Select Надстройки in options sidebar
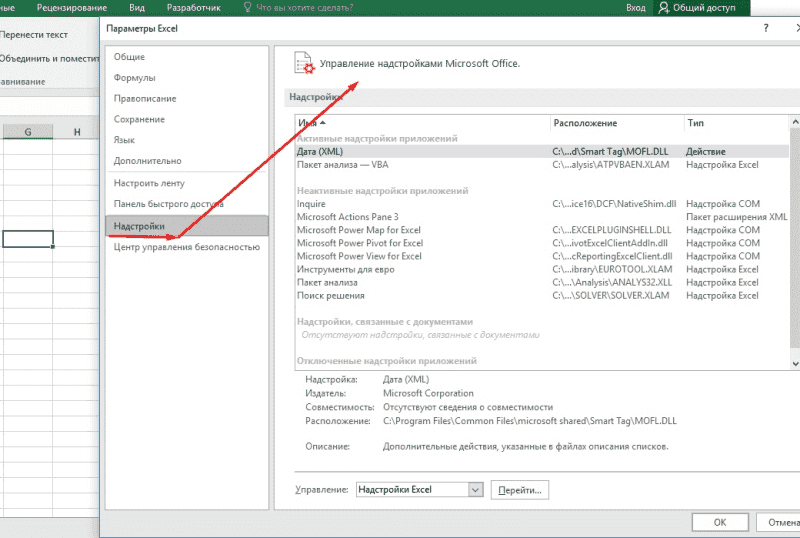This screenshot has height=538, width=800. tap(187, 226)
